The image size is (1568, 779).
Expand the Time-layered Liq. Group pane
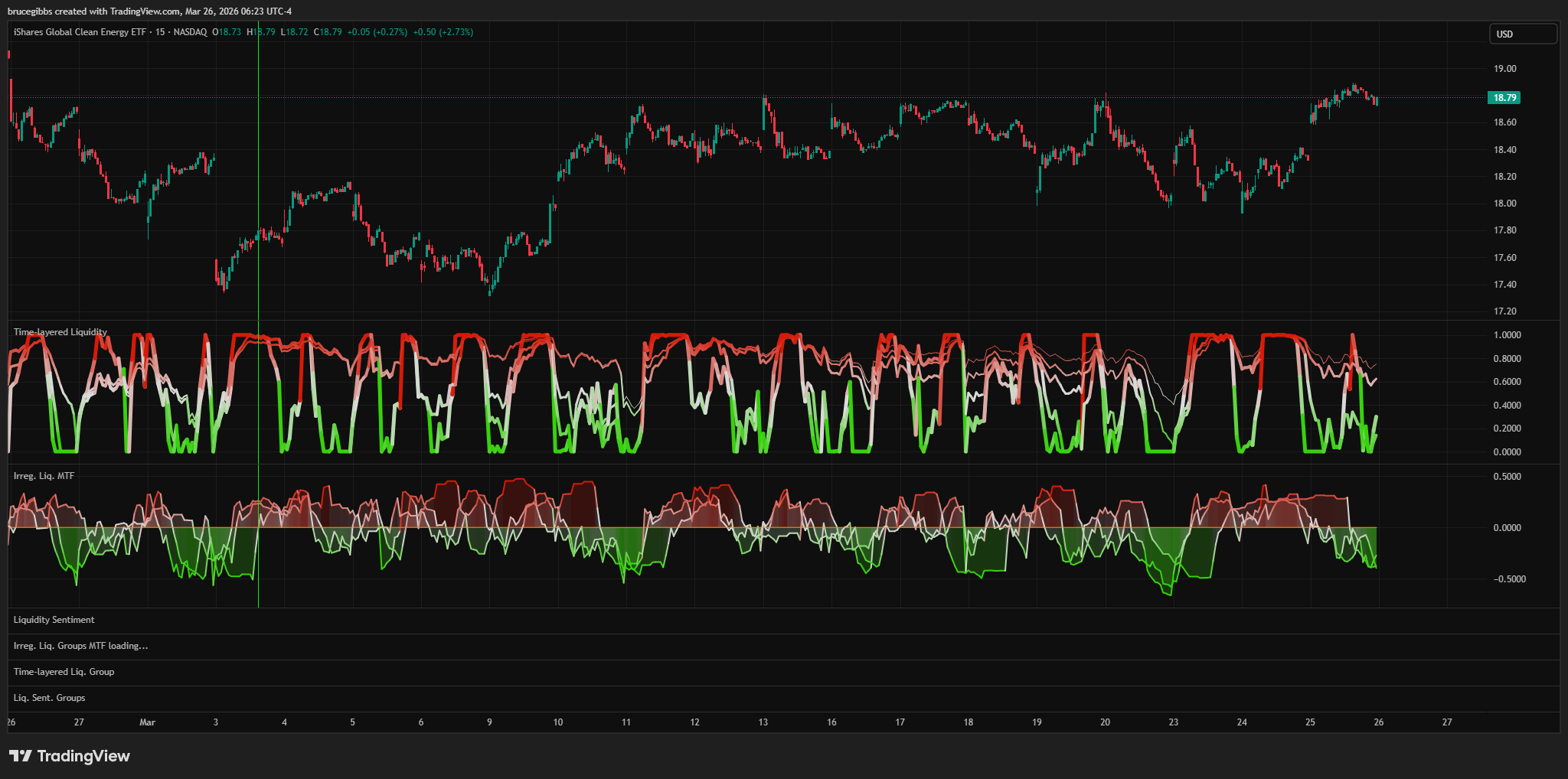(x=64, y=672)
